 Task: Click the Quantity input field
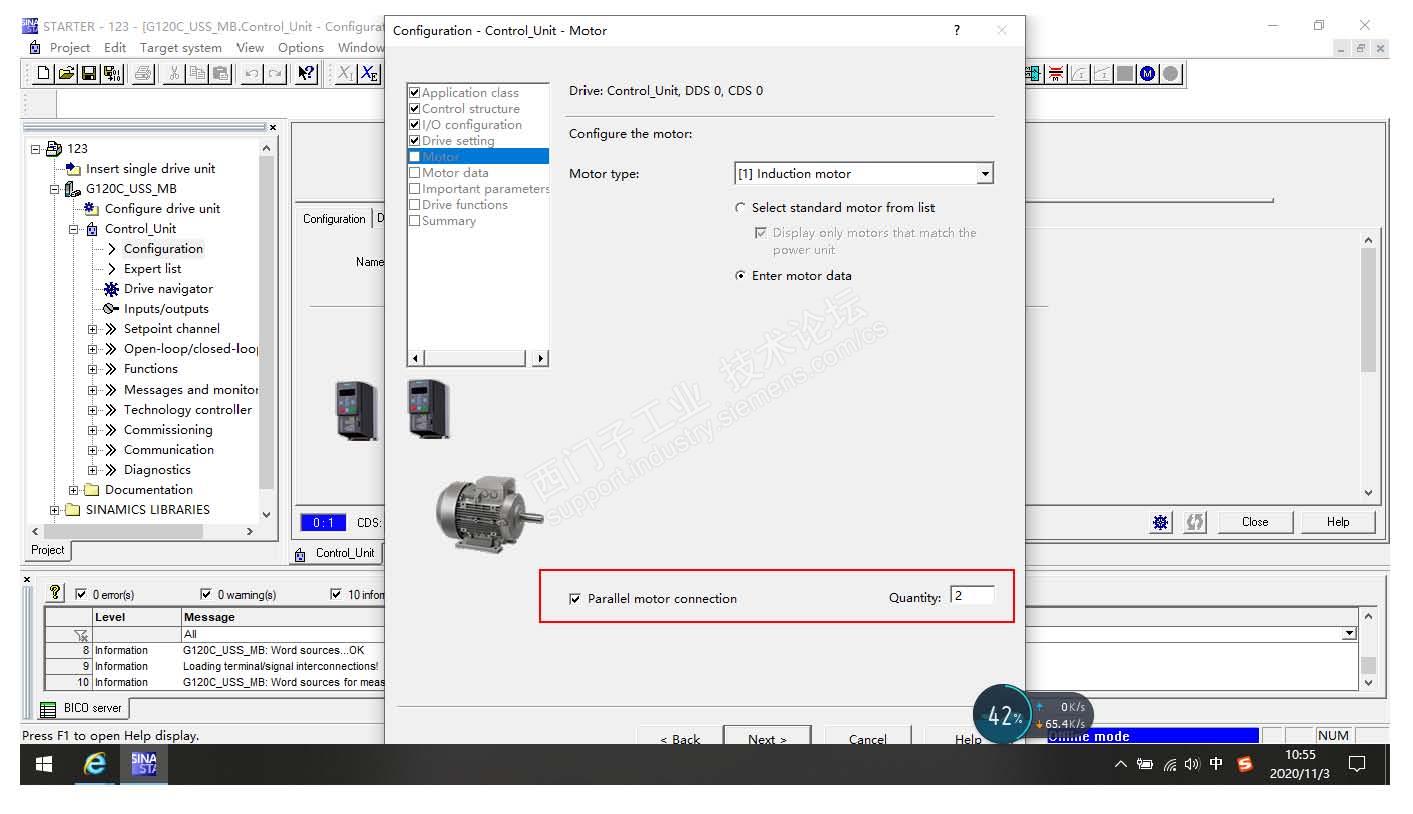972,596
